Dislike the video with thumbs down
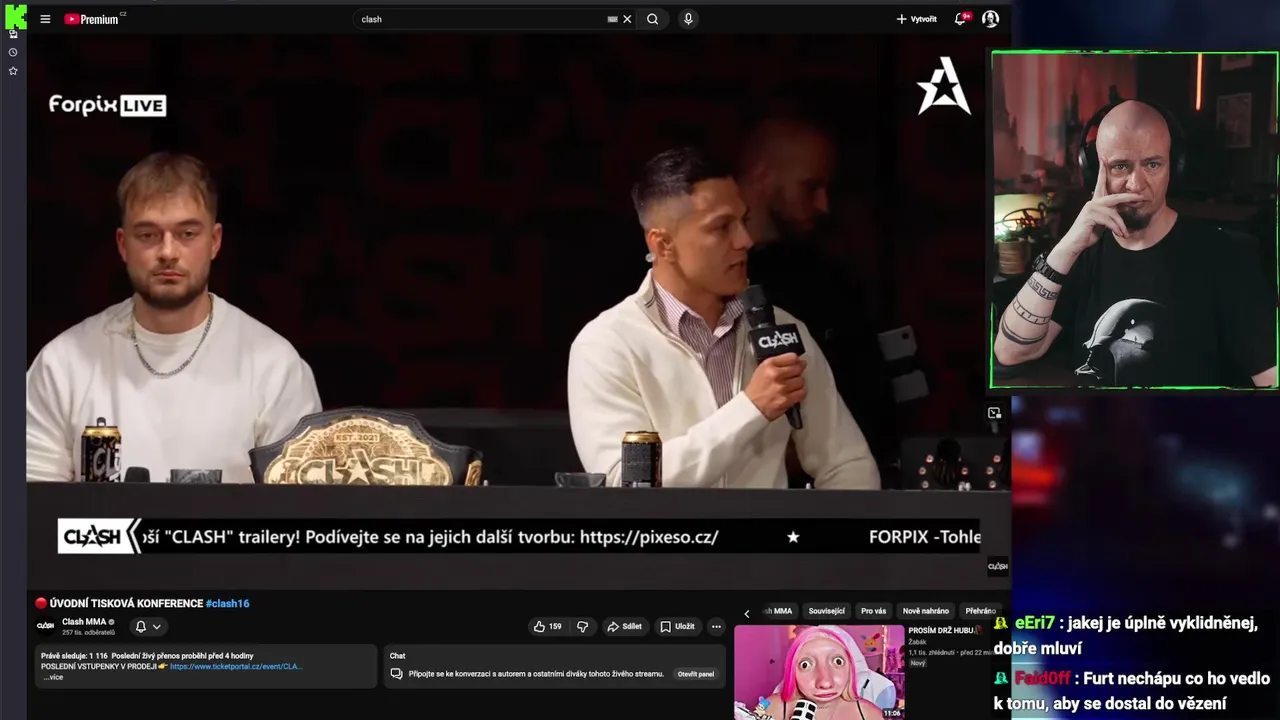The width and height of the screenshot is (1280, 720). (x=583, y=627)
